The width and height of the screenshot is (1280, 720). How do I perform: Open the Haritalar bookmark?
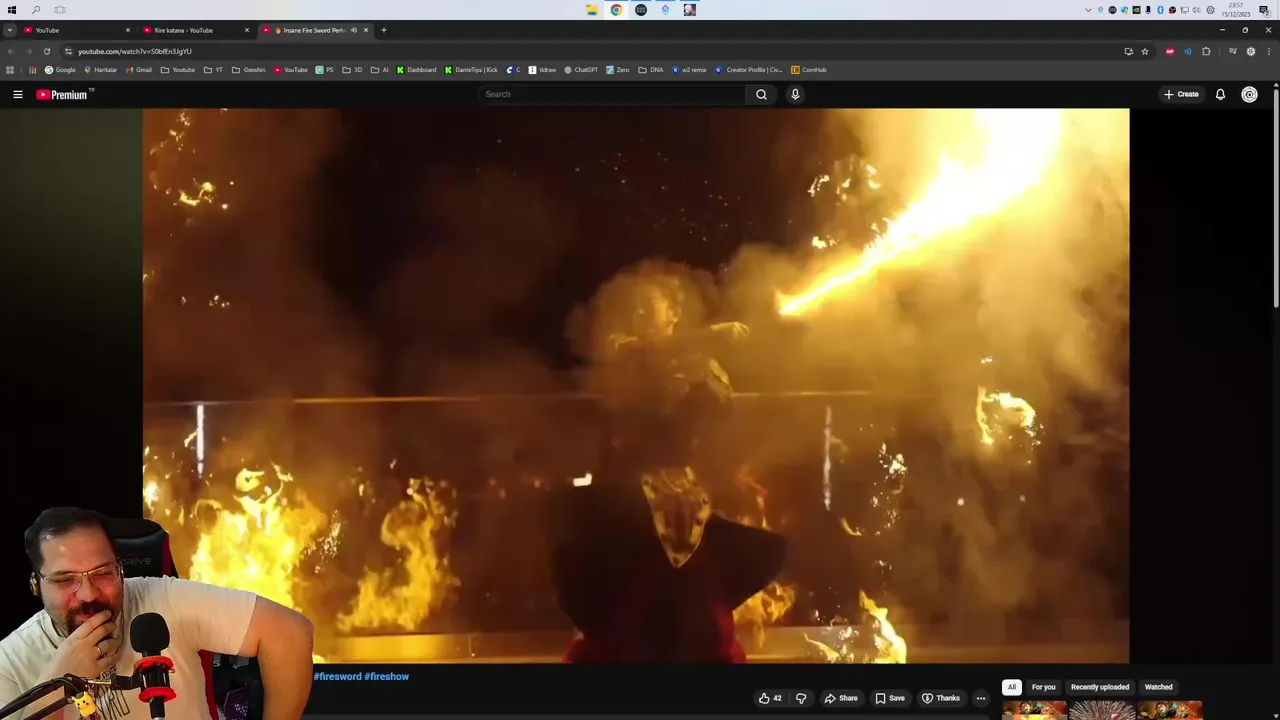tap(100, 70)
